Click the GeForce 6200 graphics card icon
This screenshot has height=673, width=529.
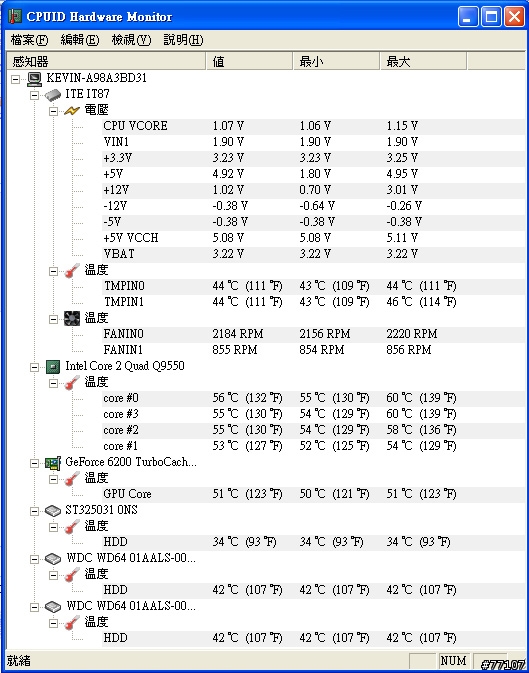tap(53, 463)
